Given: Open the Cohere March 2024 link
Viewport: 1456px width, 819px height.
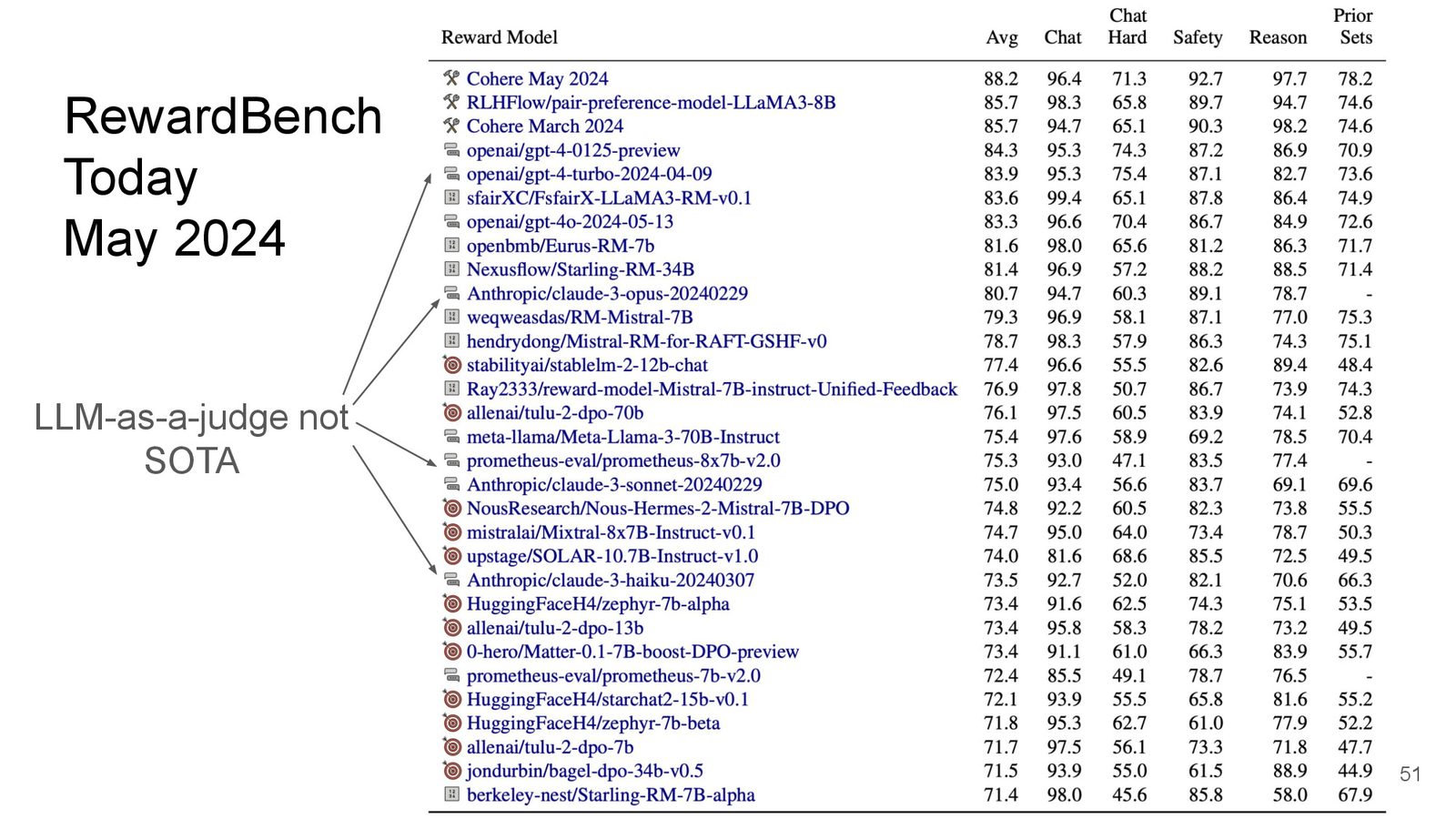Looking at the screenshot, I should coord(544,126).
